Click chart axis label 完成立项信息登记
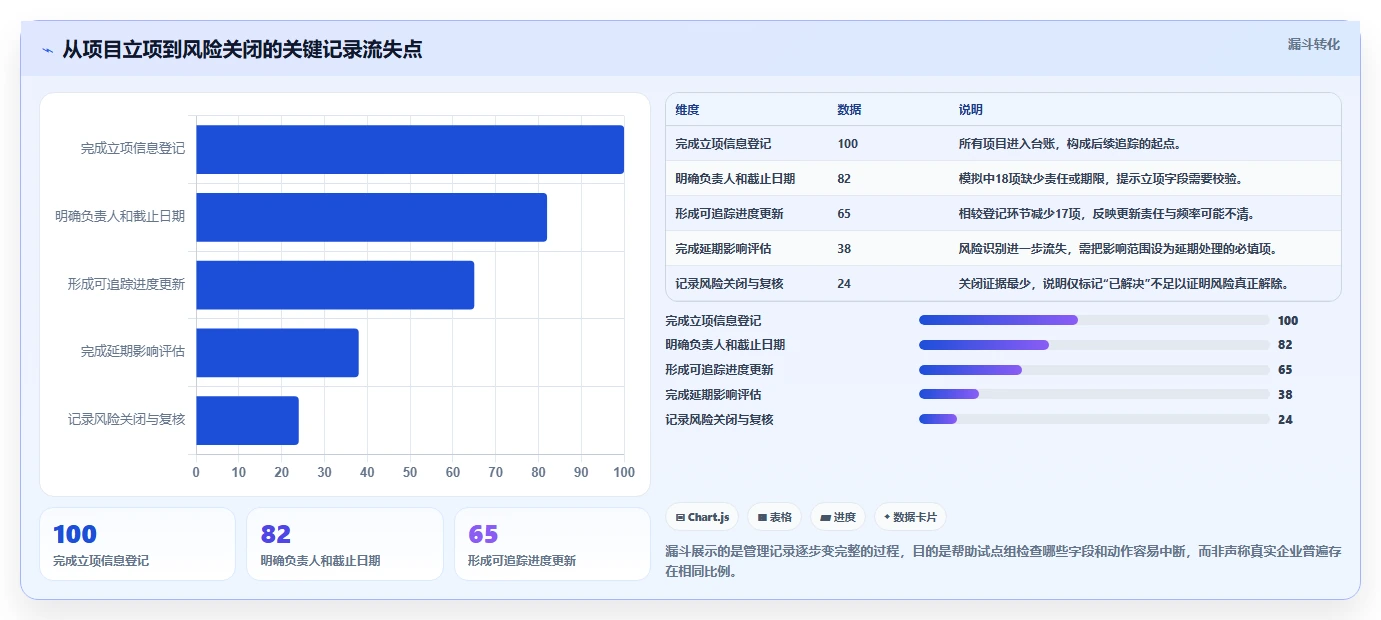1381x620 pixels. click(133, 148)
